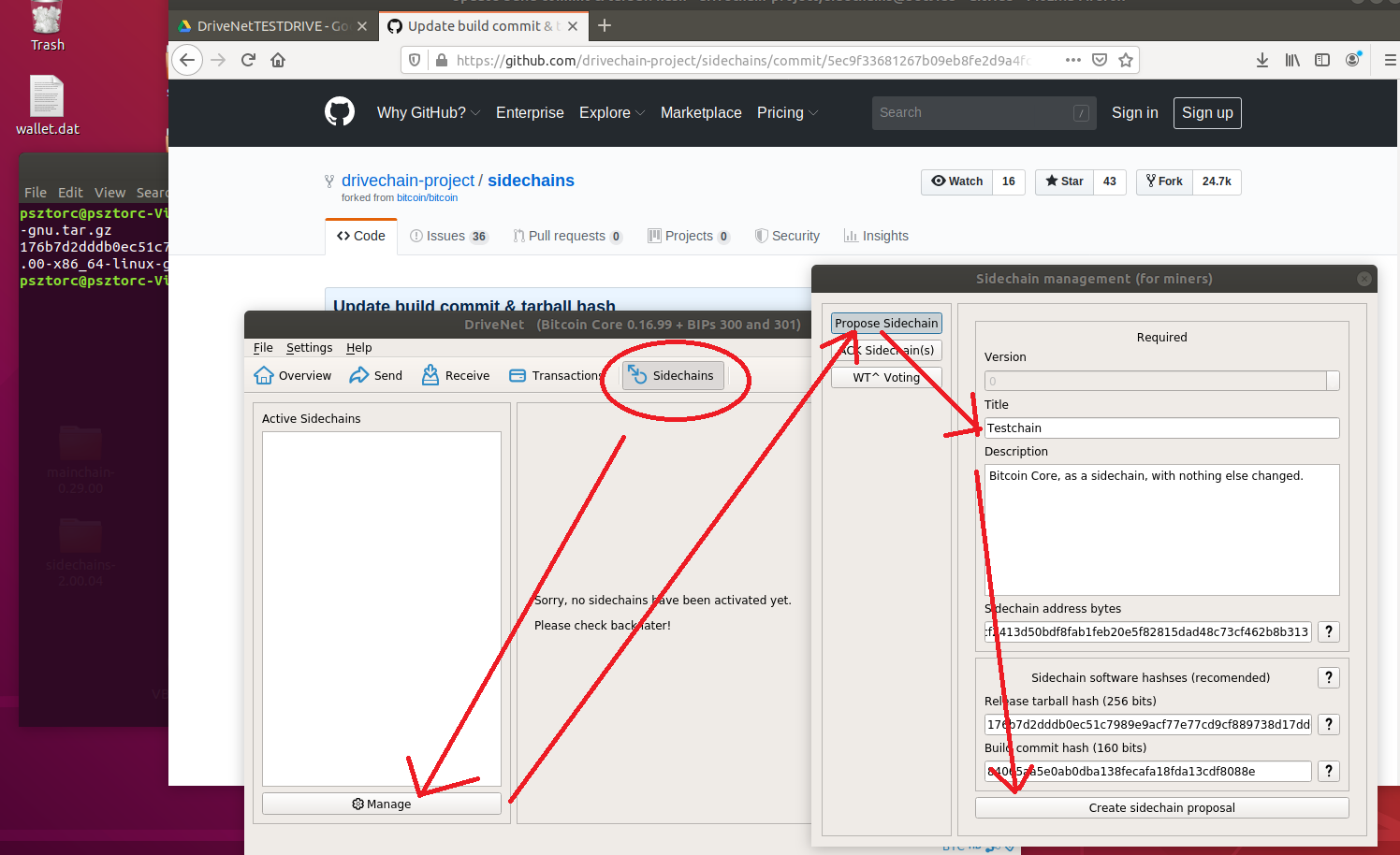Viewport: 1400px width, 855px height.
Task: Click tracking protection shield icon
Action: click(415, 60)
